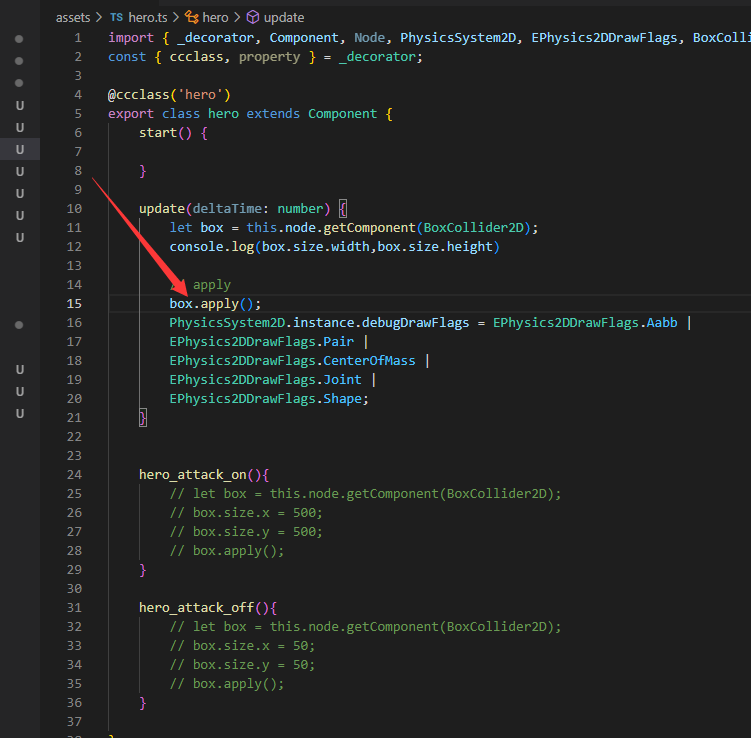The image size is (751, 738).
Task: Click 'ccclass' in the const declaration
Action: (x=196, y=57)
